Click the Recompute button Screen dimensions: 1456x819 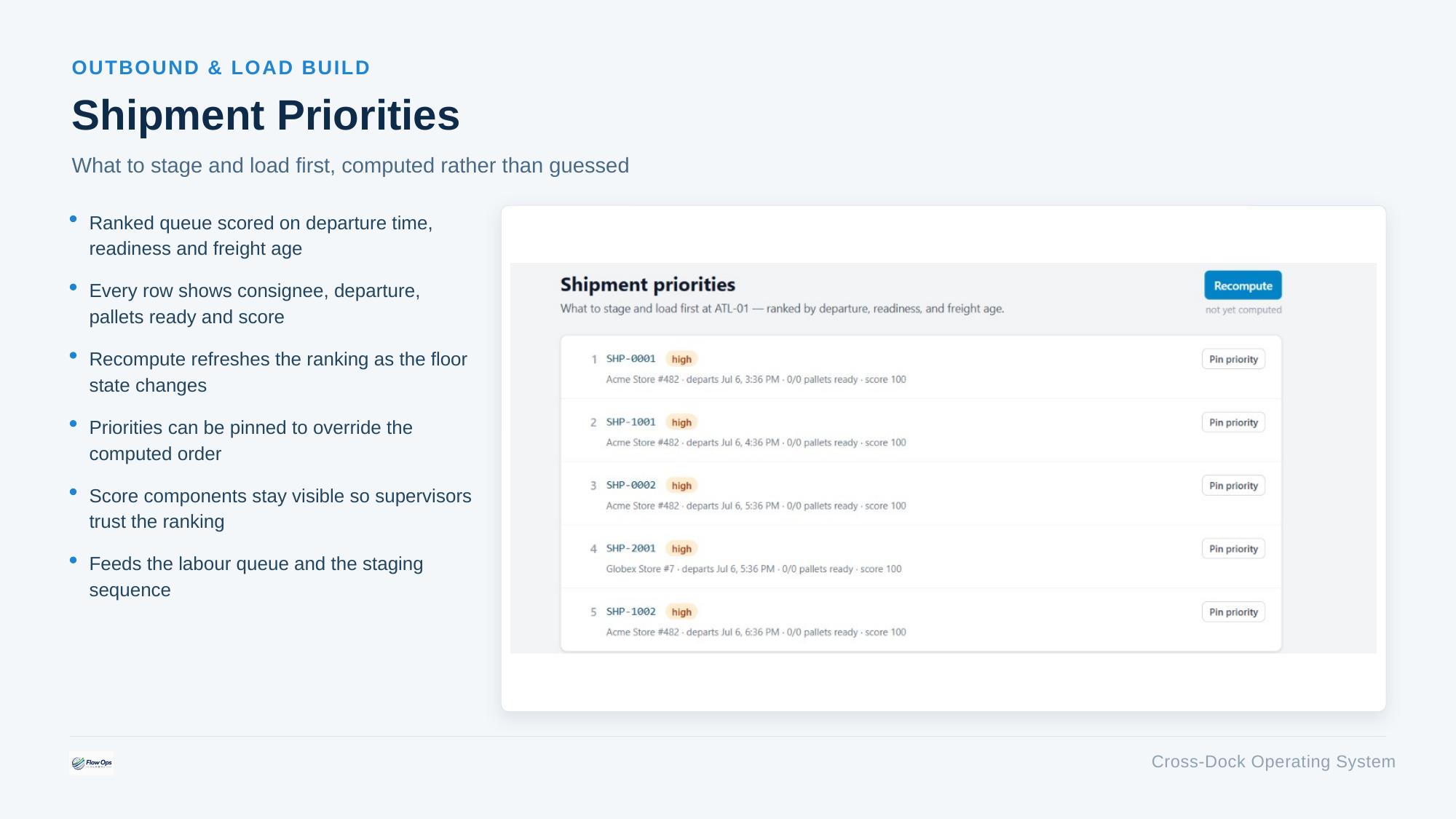point(1243,285)
